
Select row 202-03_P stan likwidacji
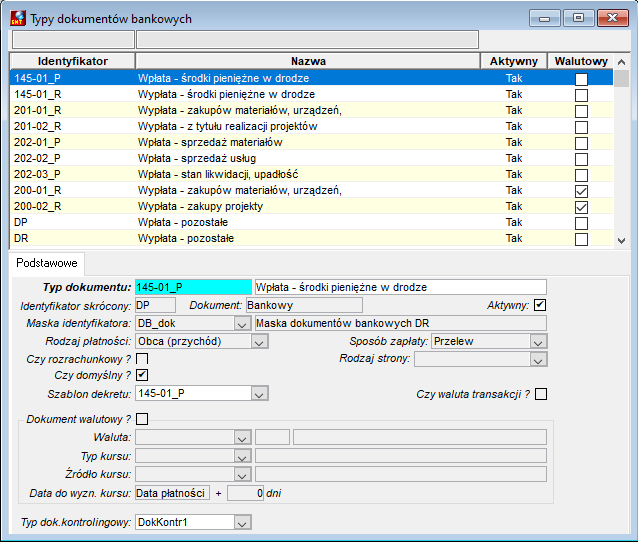pos(311,174)
